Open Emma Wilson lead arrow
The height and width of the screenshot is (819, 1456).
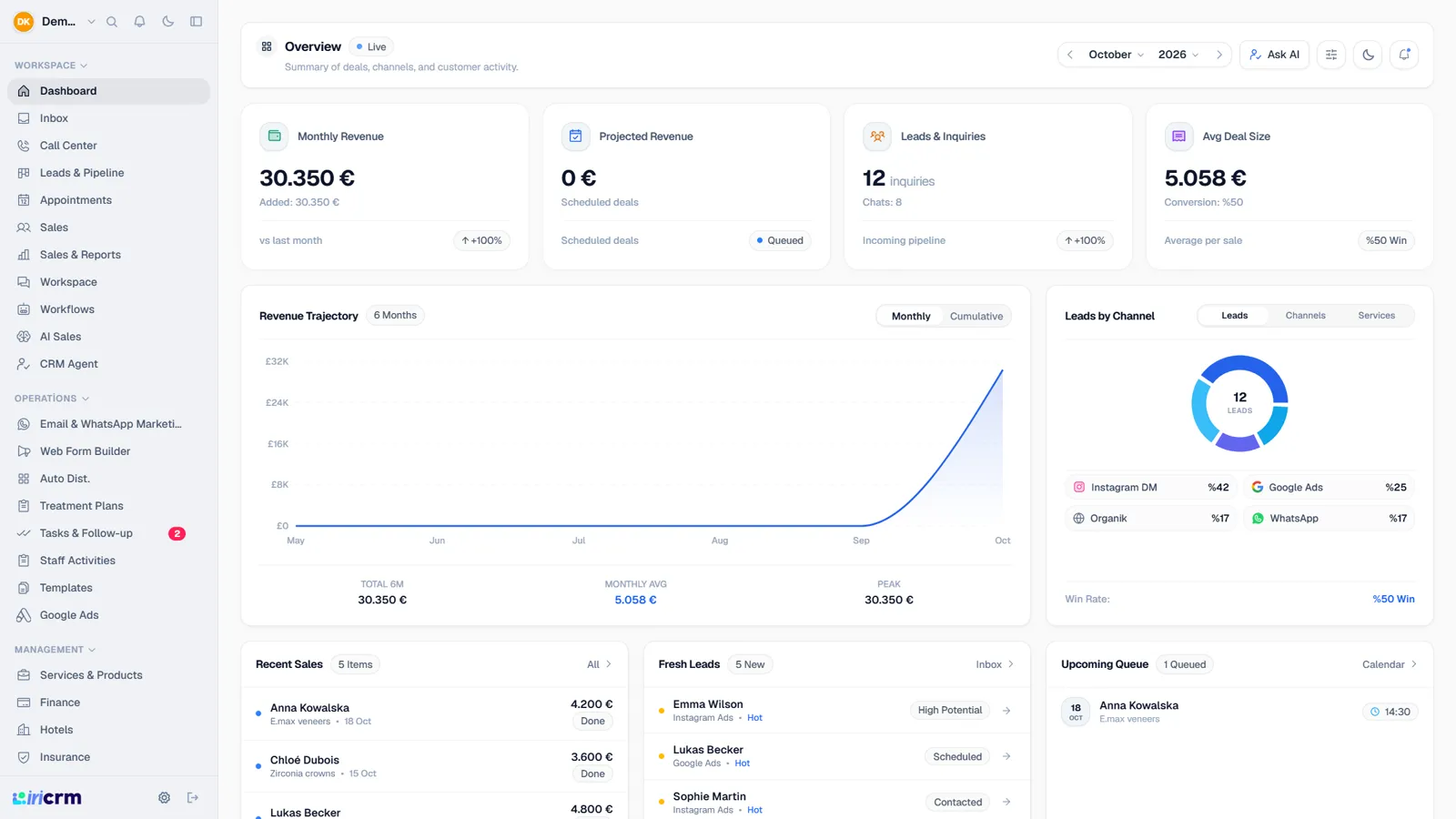tap(1006, 711)
